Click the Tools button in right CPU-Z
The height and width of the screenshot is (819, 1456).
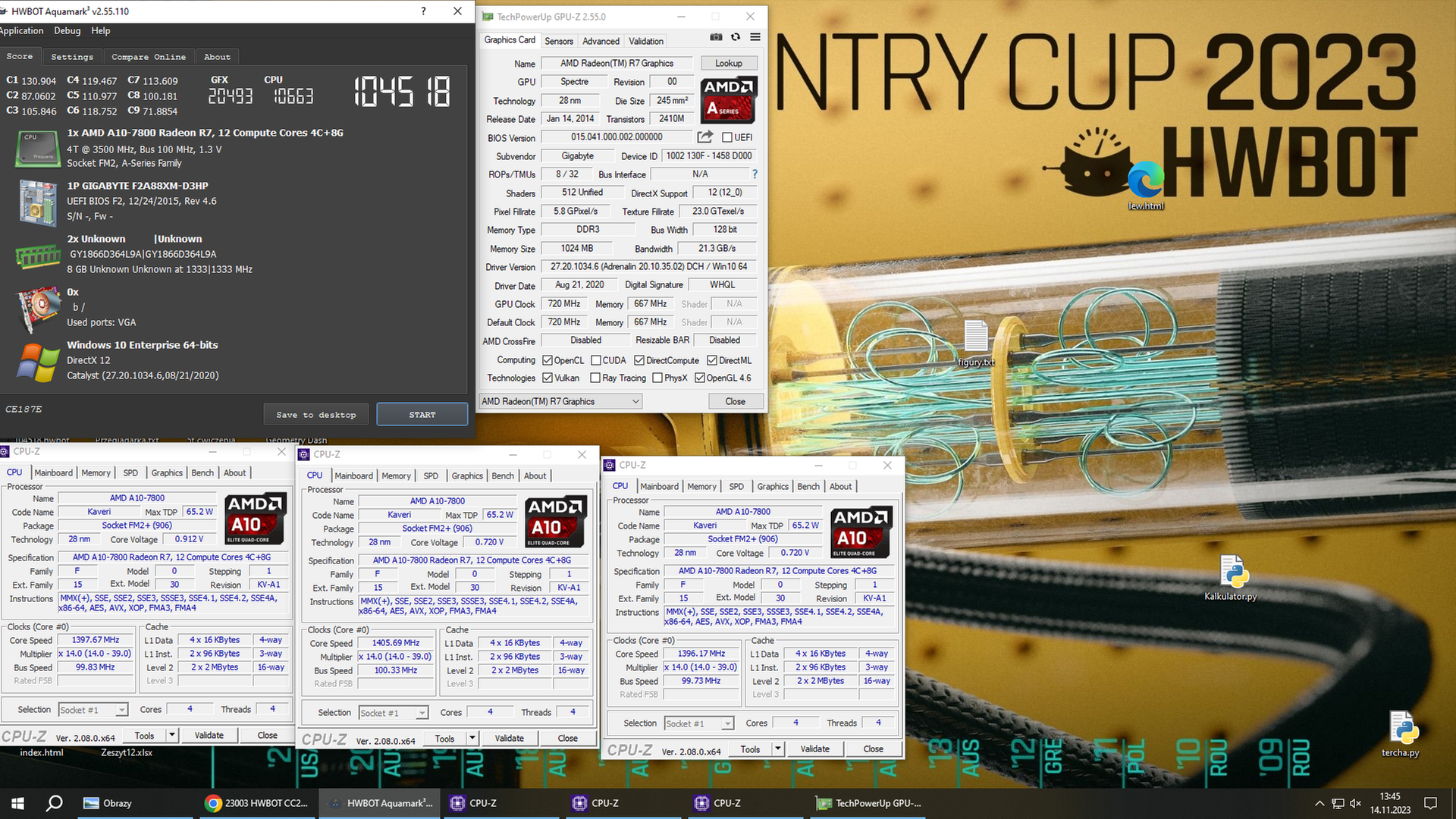[x=750, y=748]
